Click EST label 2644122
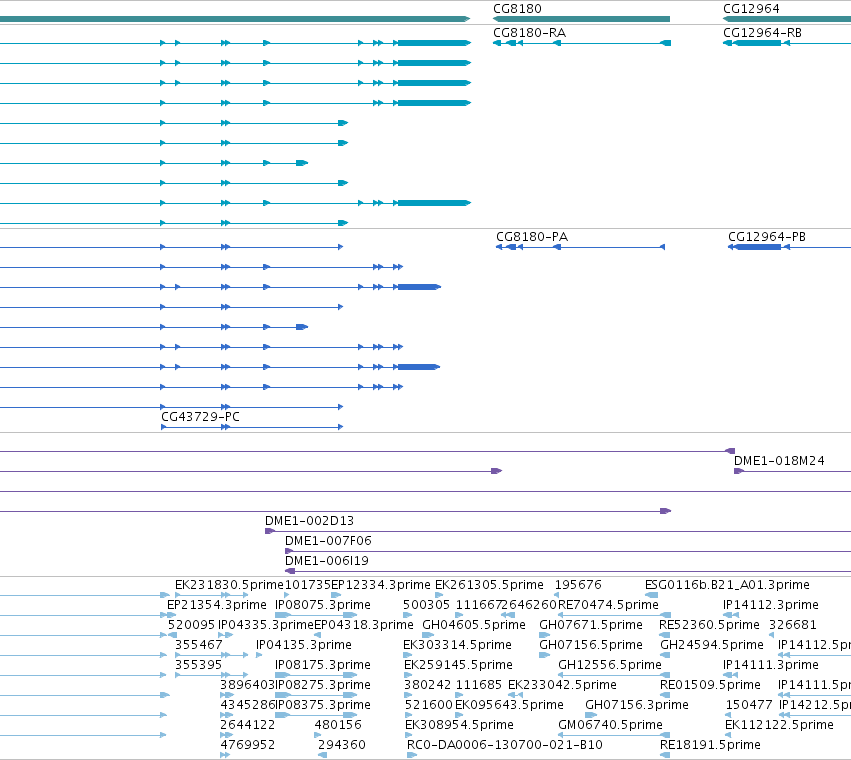 tap(247, 725)
